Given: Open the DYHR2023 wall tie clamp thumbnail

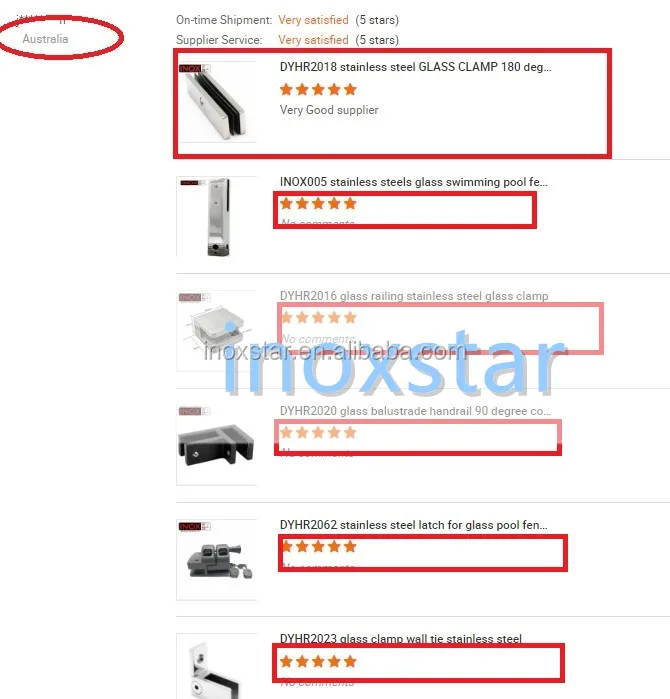Looking at the screenshot, I should tap(217, 666).
